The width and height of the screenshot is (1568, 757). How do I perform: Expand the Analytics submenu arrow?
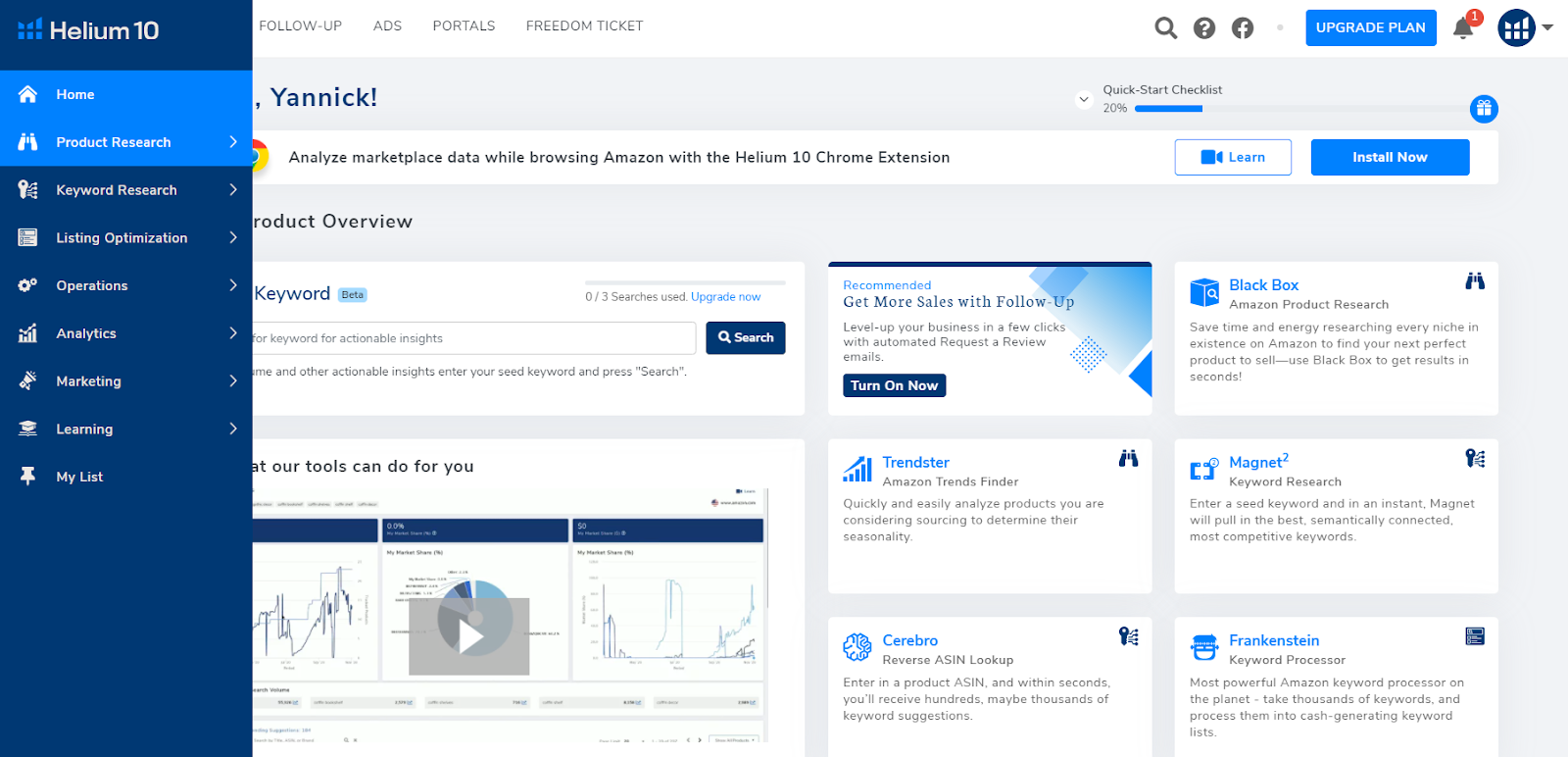click(x=233, y=333)
